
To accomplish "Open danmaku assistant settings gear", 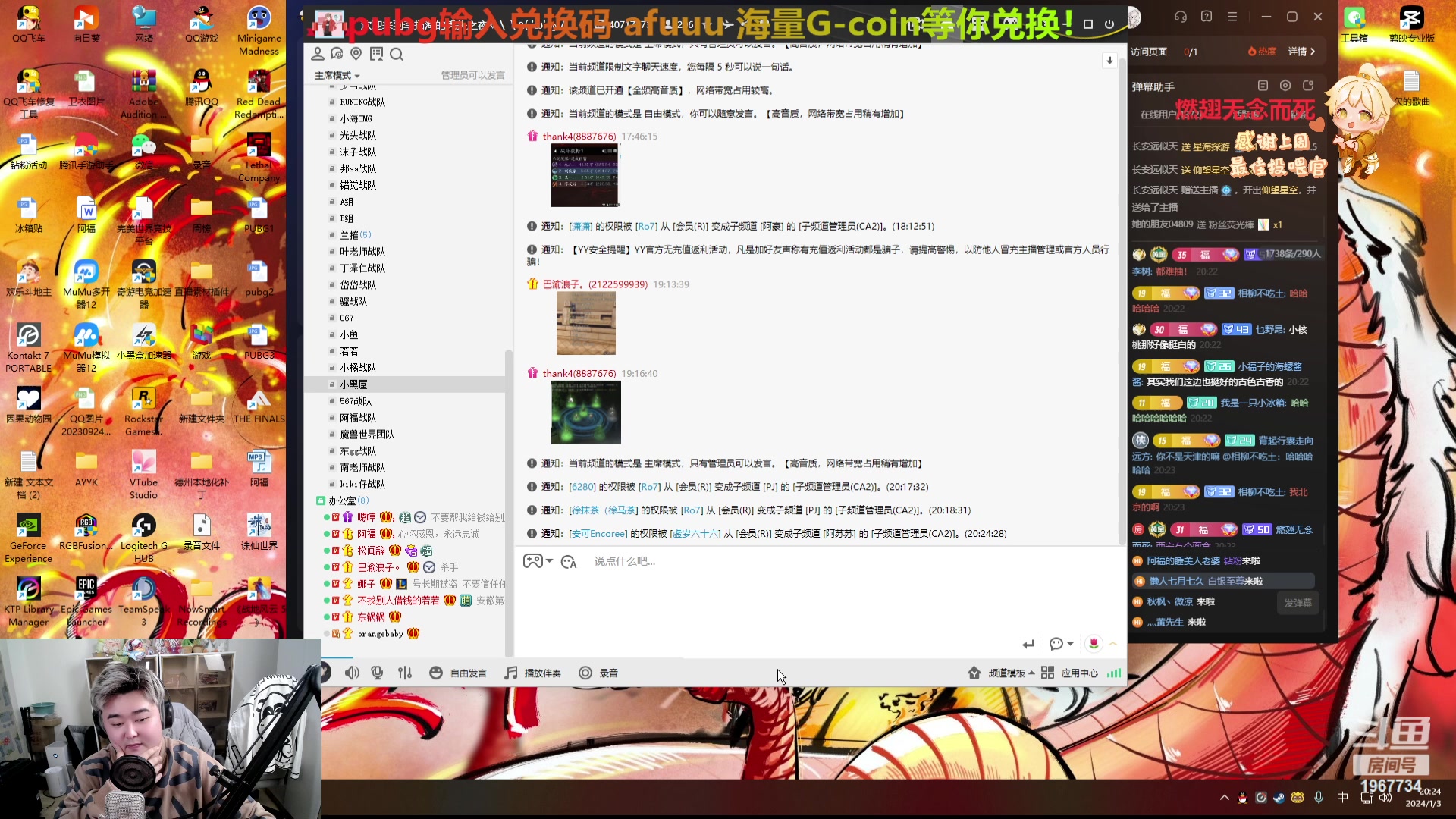I will tap(1285, 86).
